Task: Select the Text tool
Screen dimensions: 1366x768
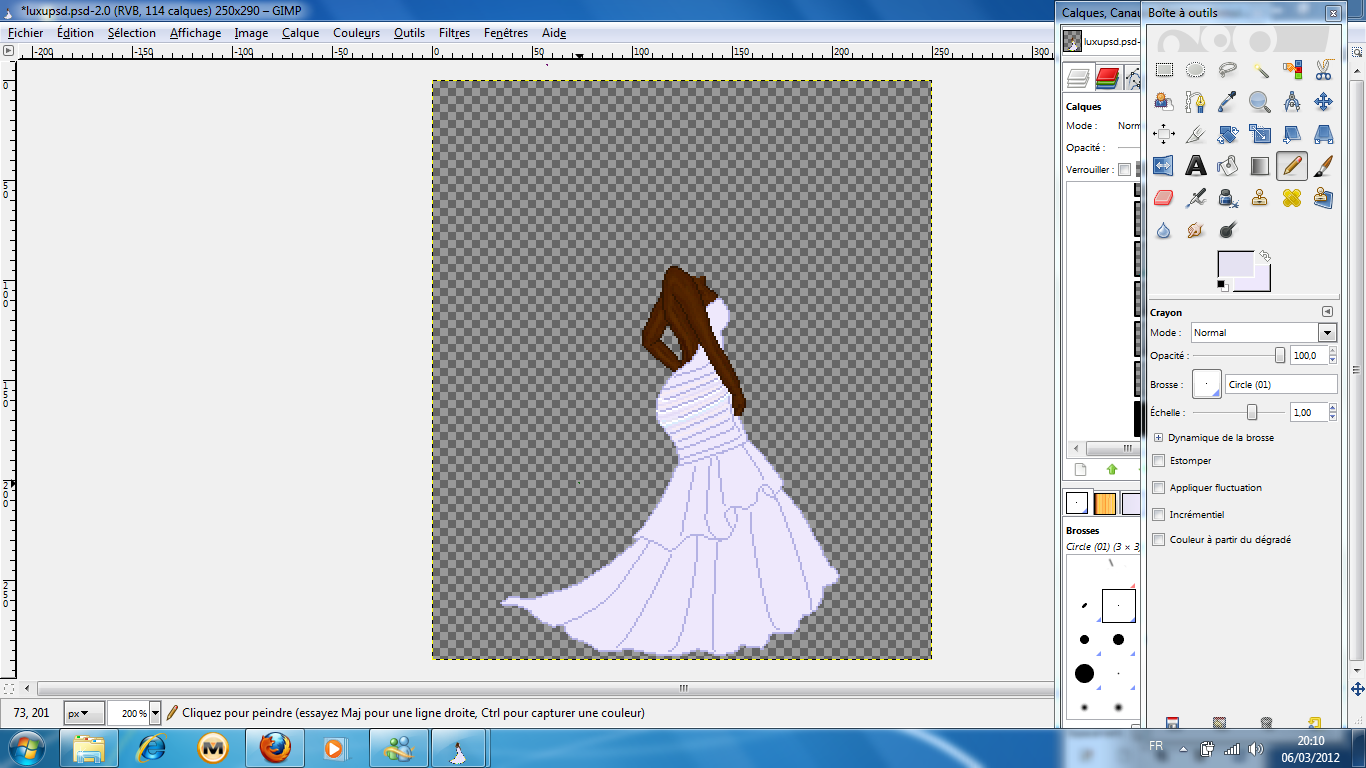Action: tap(1196, 166)
